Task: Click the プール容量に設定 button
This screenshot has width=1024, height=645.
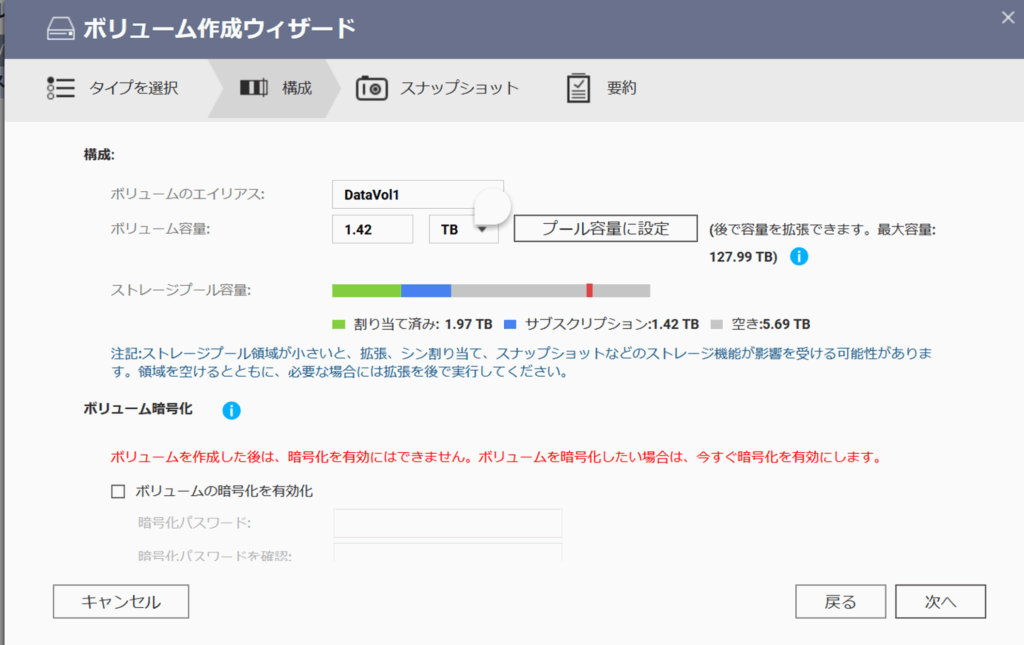Action: (x=605, y=228)
